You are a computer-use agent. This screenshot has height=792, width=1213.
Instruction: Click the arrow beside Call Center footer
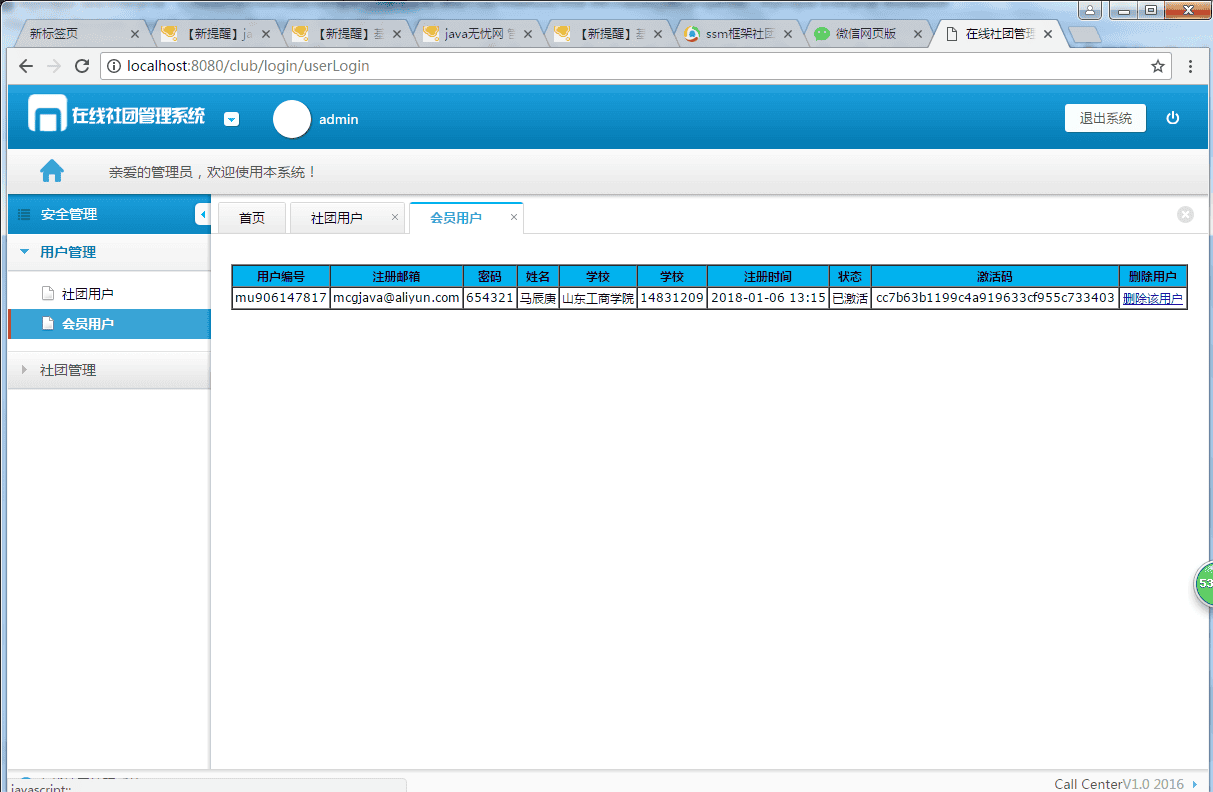click(x=1196, y=784)
